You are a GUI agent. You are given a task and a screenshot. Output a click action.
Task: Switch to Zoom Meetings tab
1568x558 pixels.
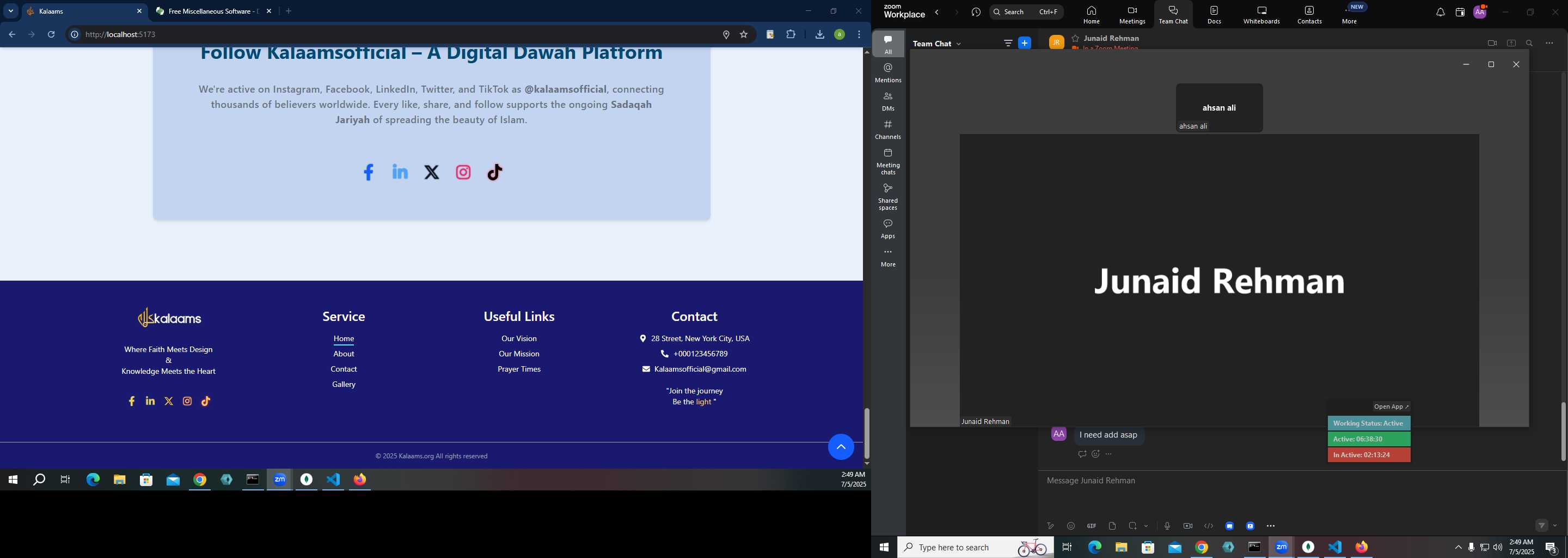click(x=1132, y=15)
